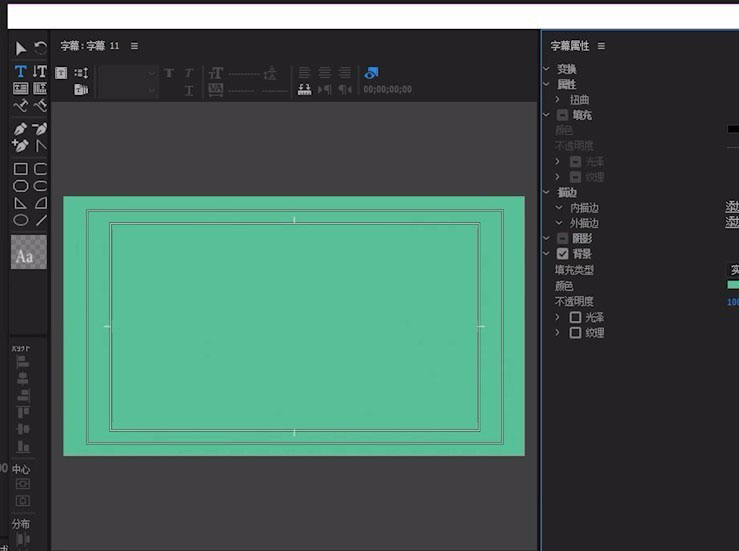The height and width of the screenshot is (551, 739).
Task: Choose the Vertical Area Type tool
Action: coord(40,88)
